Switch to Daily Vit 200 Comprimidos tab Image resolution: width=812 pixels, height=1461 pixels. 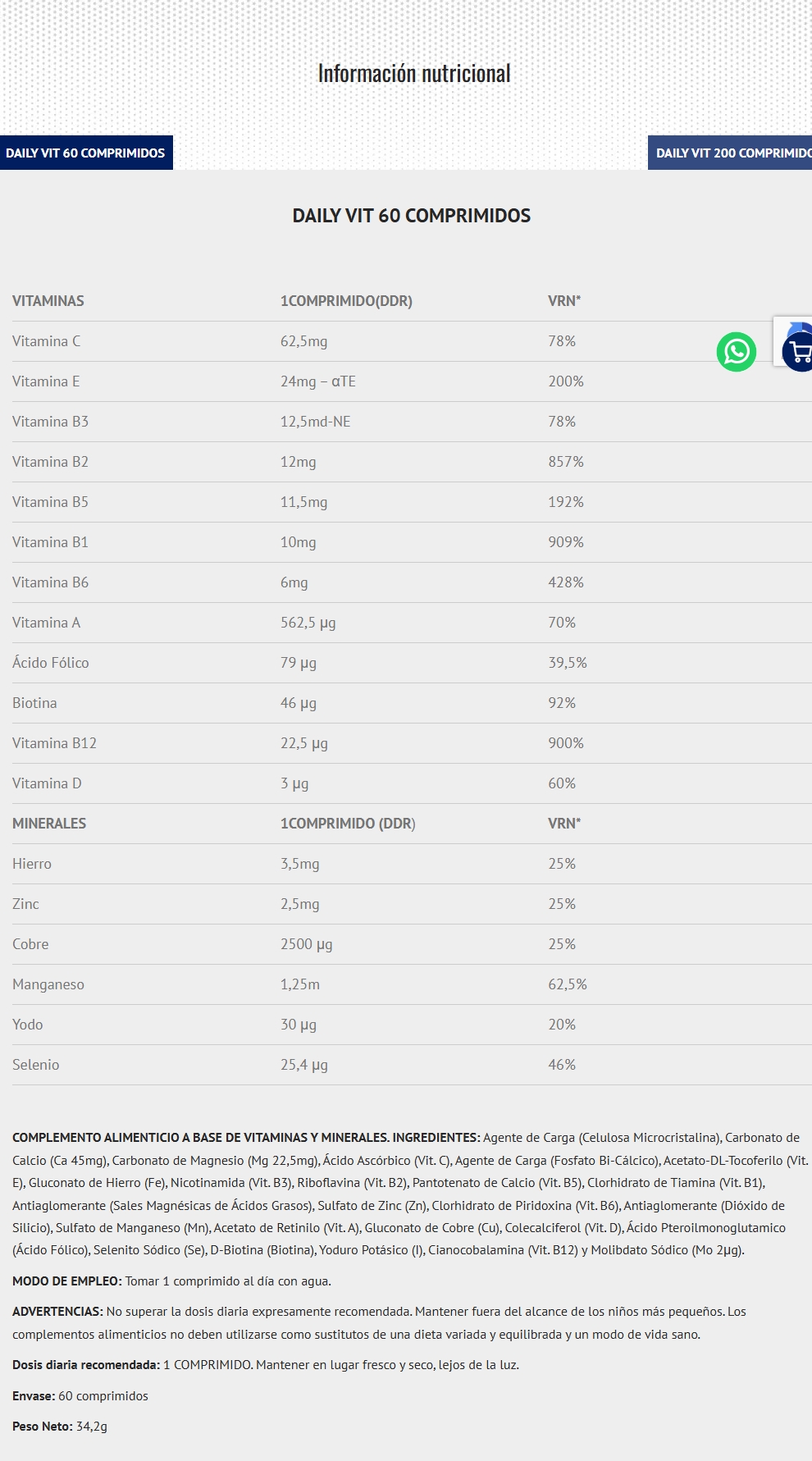tap(730, 153)
